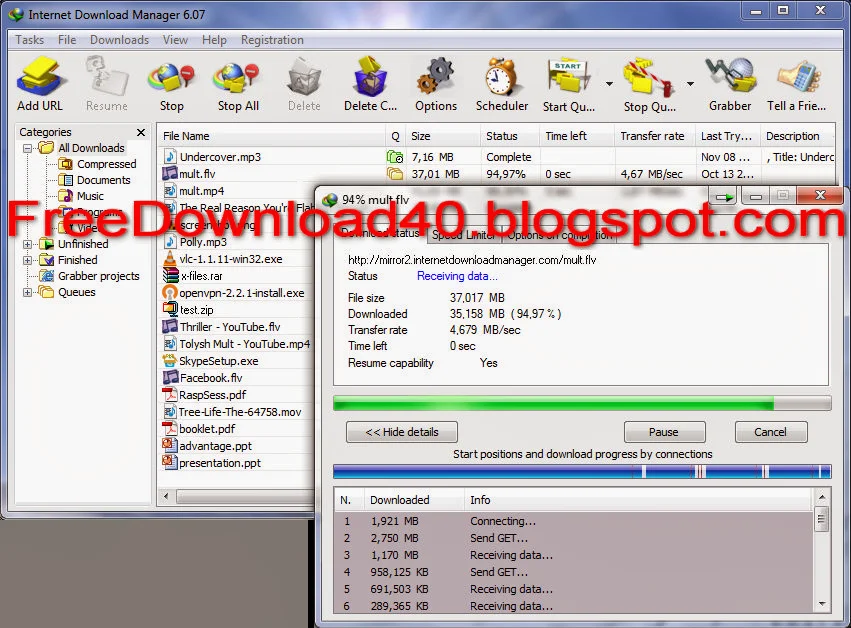Select the test.zip file icon
Image resolution: width=851 pixels, height=628 pixels.
170,309
